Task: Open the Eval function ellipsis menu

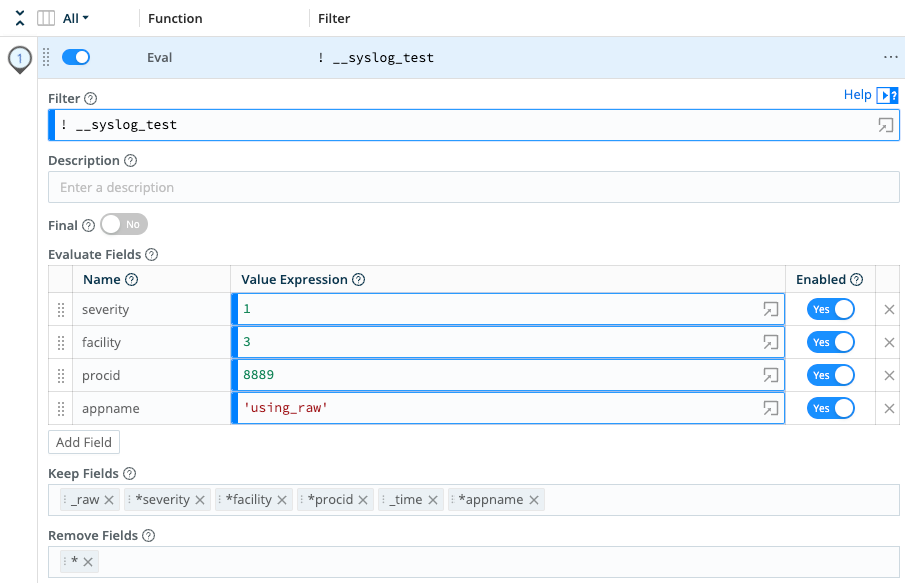Action: tap(890, 57)
